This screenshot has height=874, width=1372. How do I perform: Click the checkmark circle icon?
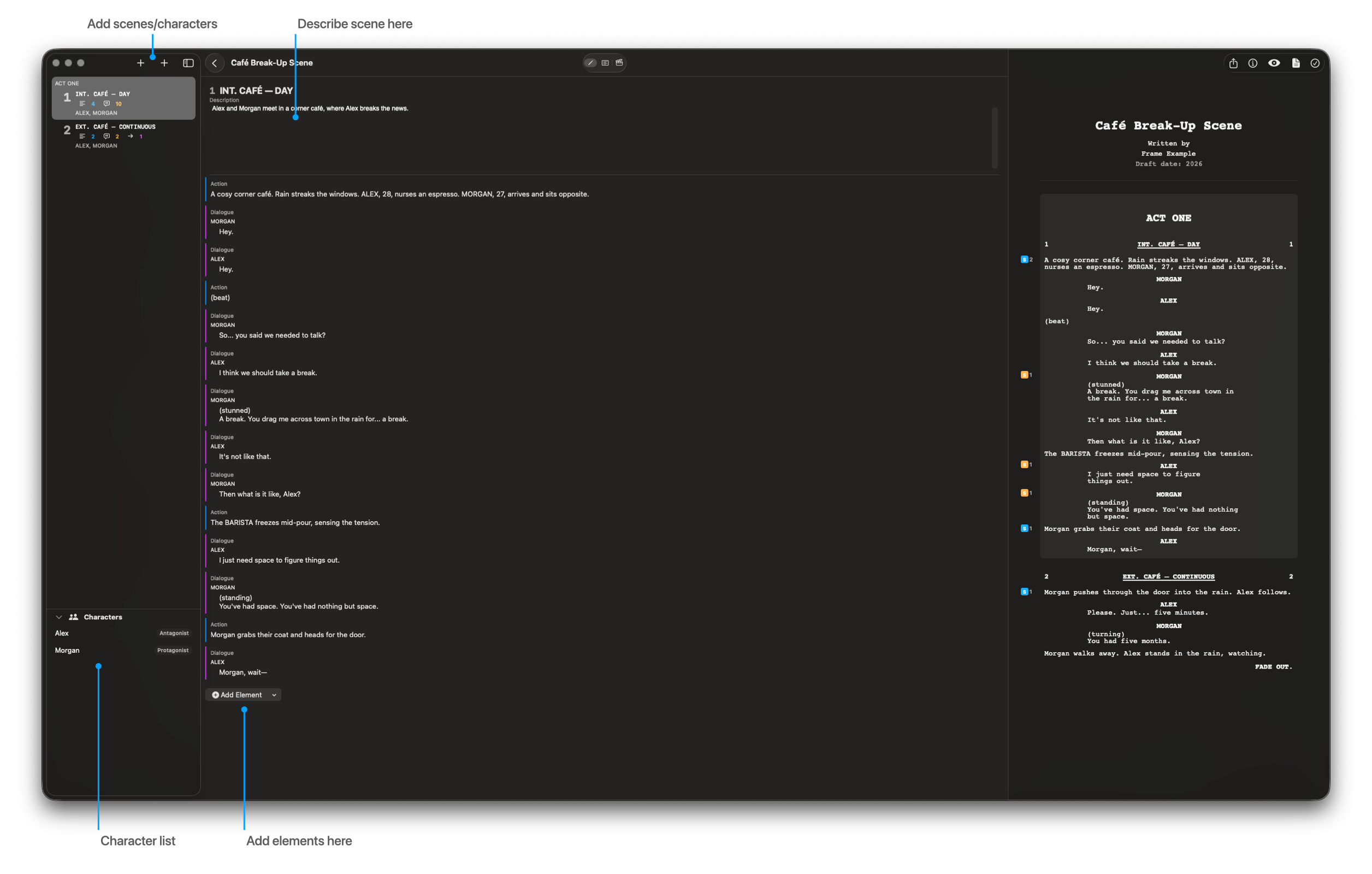coord(1315,63)
